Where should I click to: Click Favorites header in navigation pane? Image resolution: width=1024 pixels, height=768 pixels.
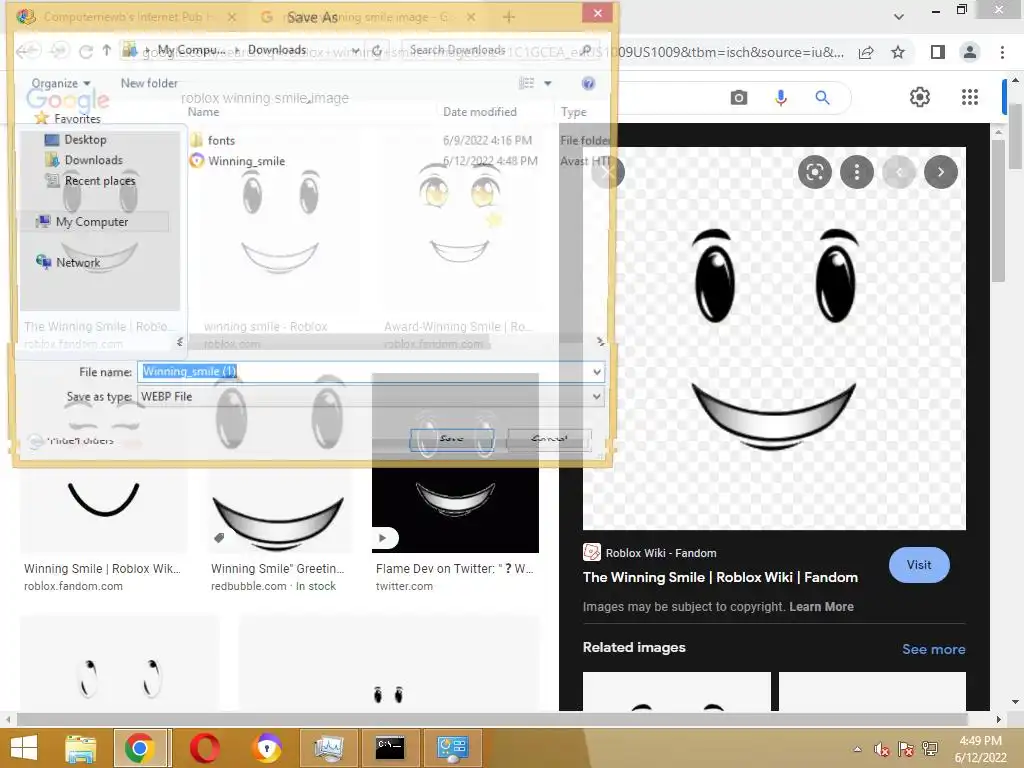77,119
